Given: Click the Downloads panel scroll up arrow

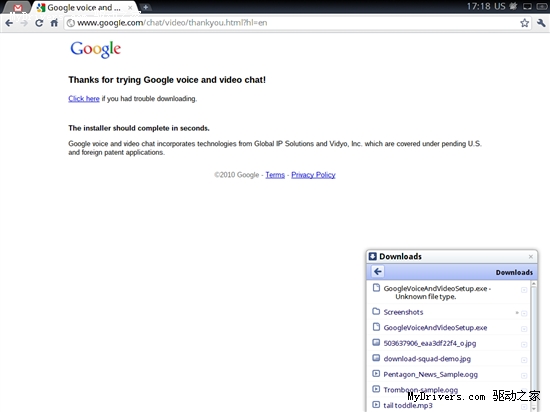Looking at the screenshot, I should 534,283.
